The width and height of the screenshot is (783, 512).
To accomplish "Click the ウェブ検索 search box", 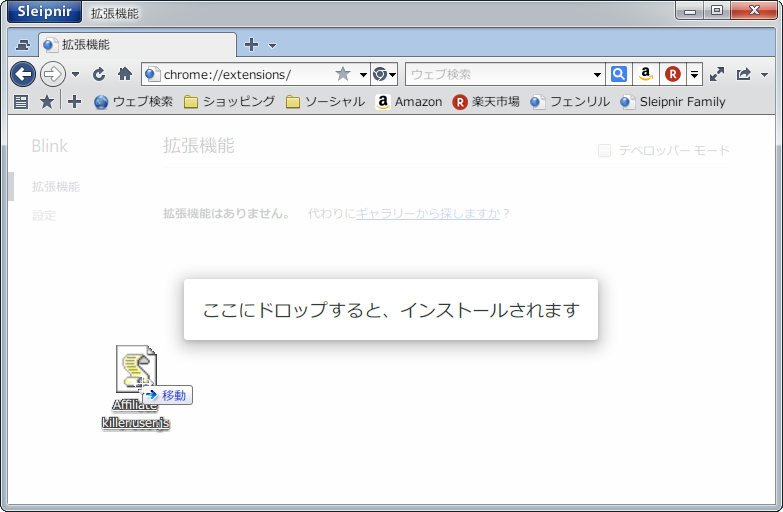I will coord(498,74).
